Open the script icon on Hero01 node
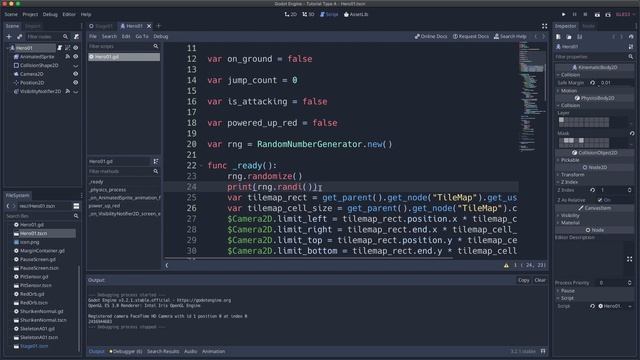 60,48
